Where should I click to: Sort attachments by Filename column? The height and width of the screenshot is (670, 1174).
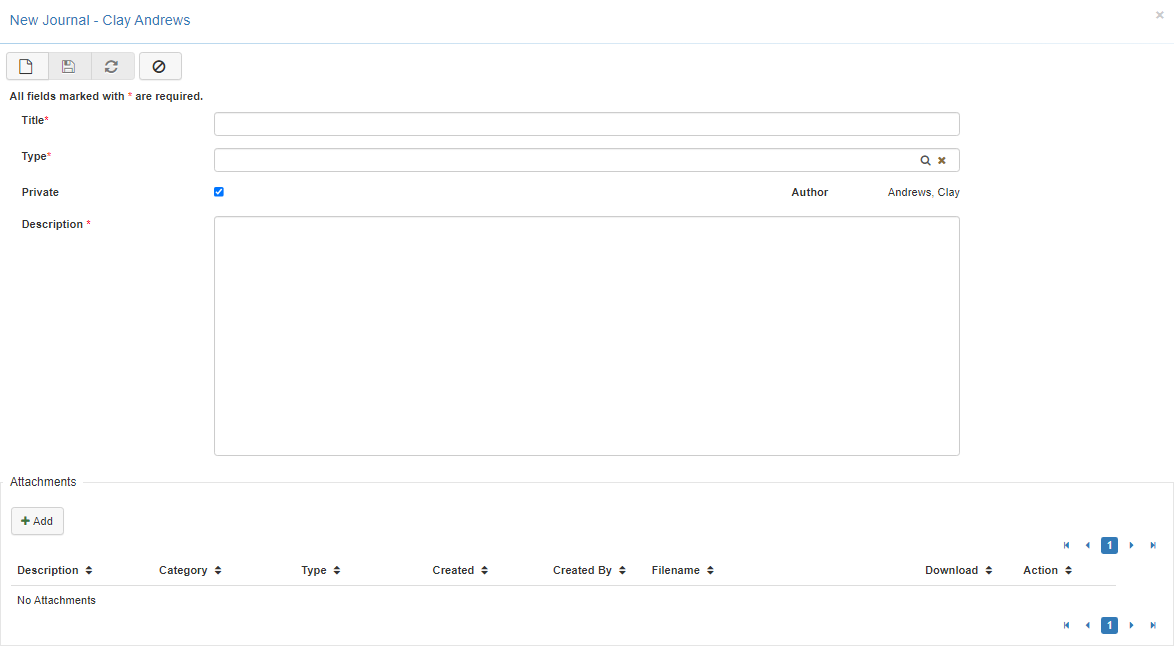(683, 570)
